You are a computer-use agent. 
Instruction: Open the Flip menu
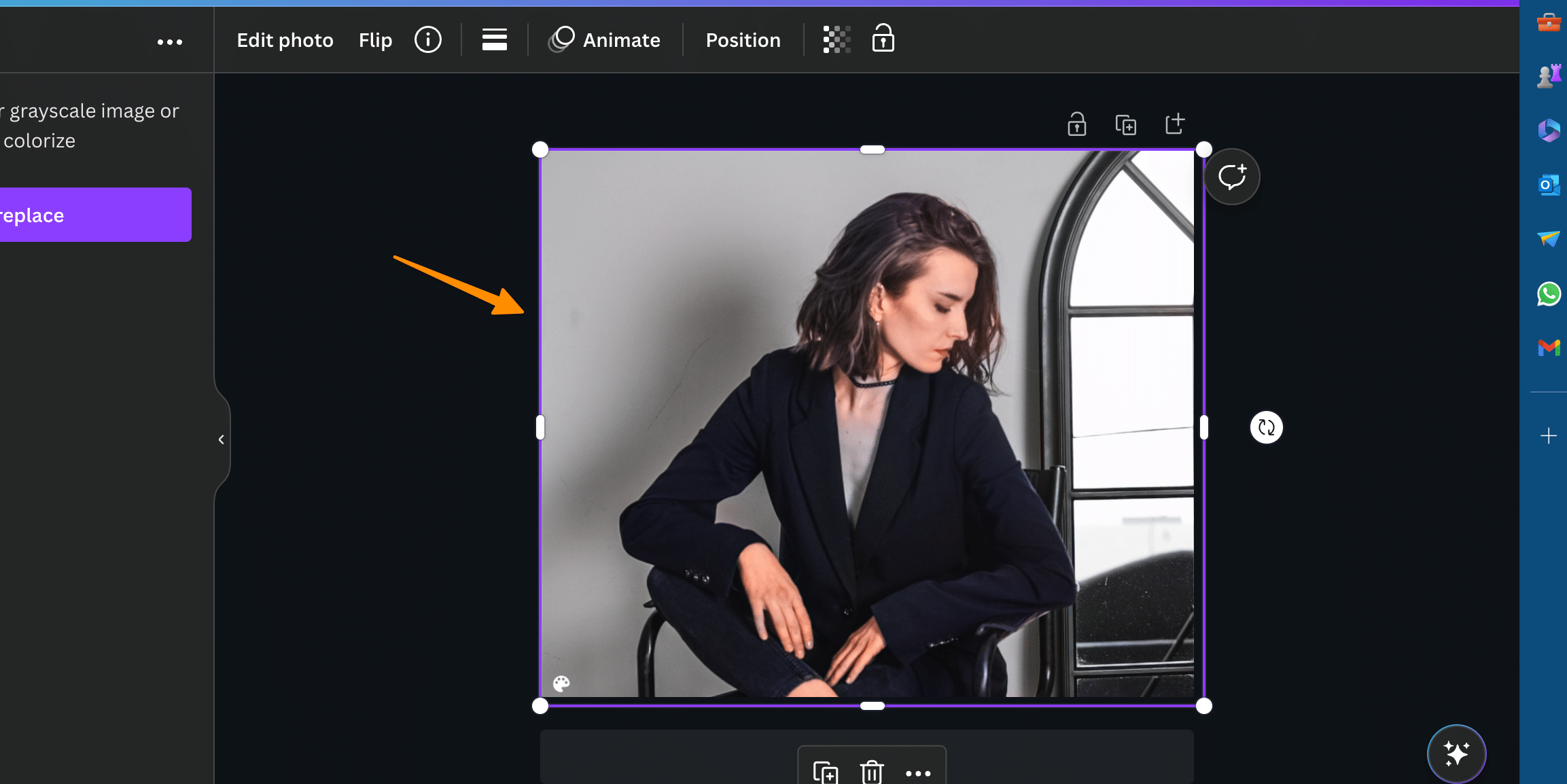point(375,40)
